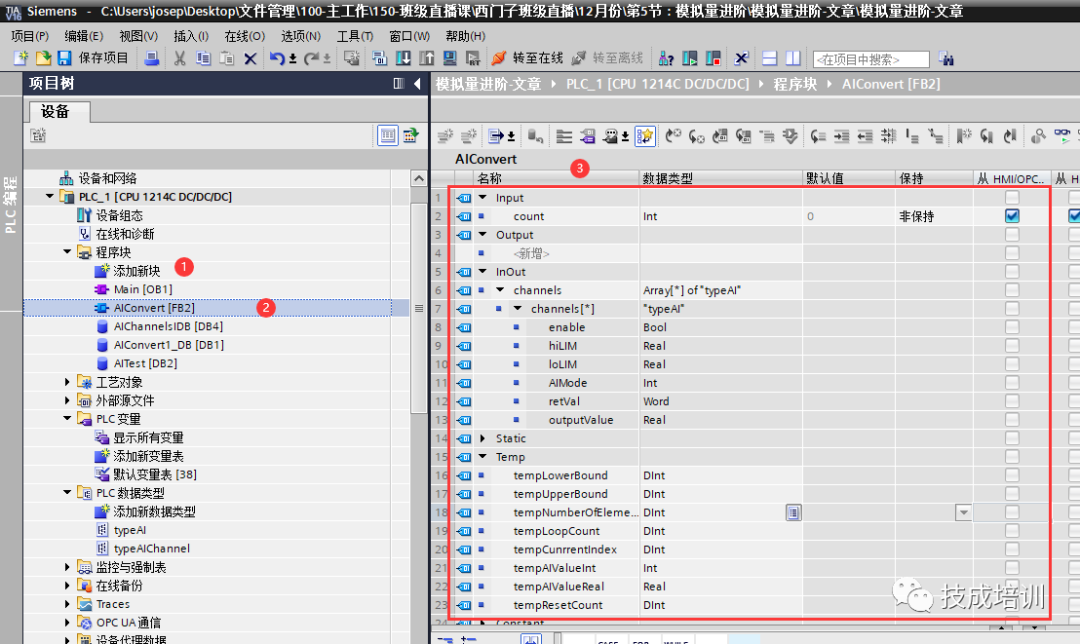Image resolution: width=1080 pixels, height=644 pixels.
Task: Click the PLC 编程 side tab
Action: 10,204
